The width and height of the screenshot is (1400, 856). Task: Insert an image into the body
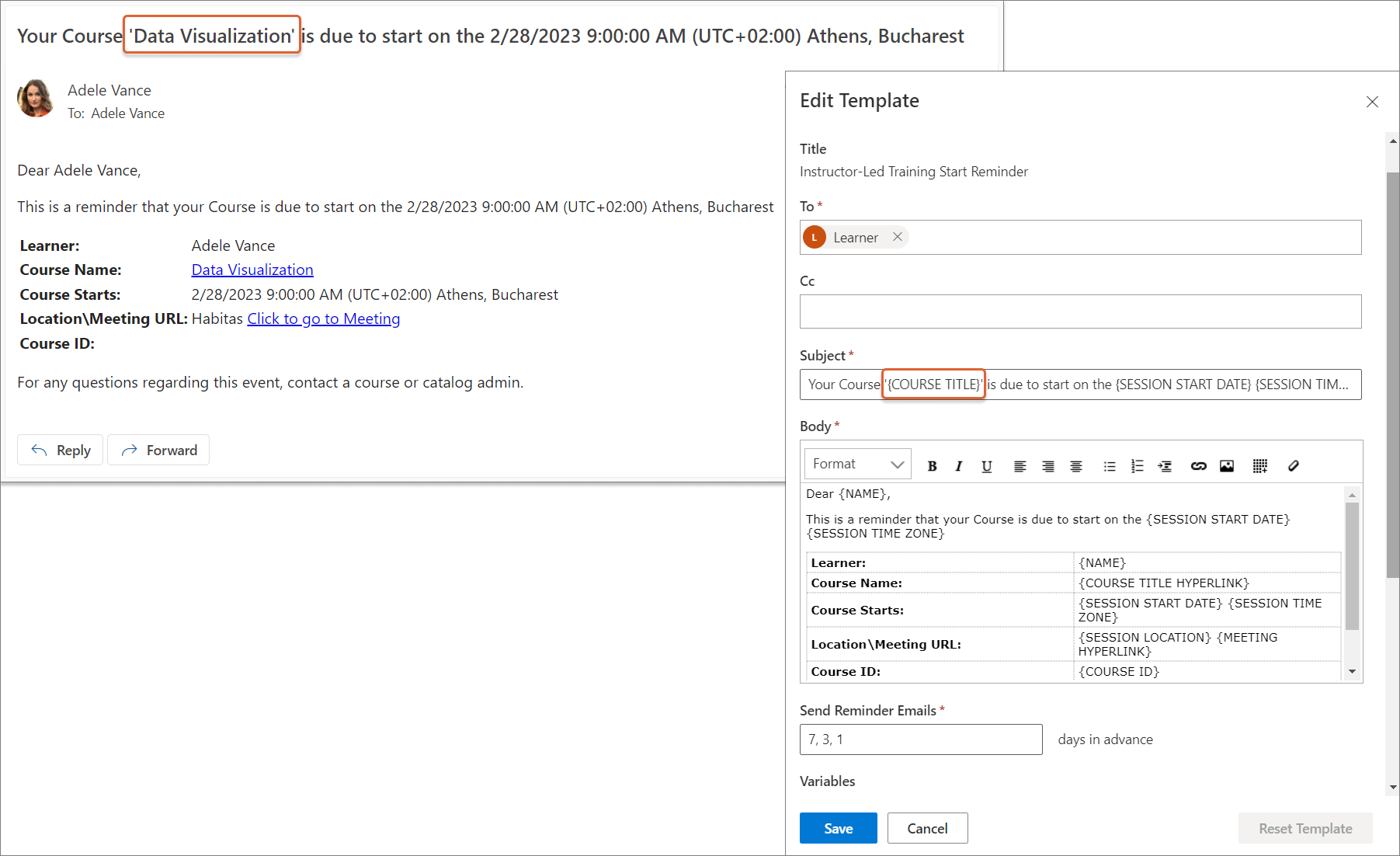tap(1227, 466)
